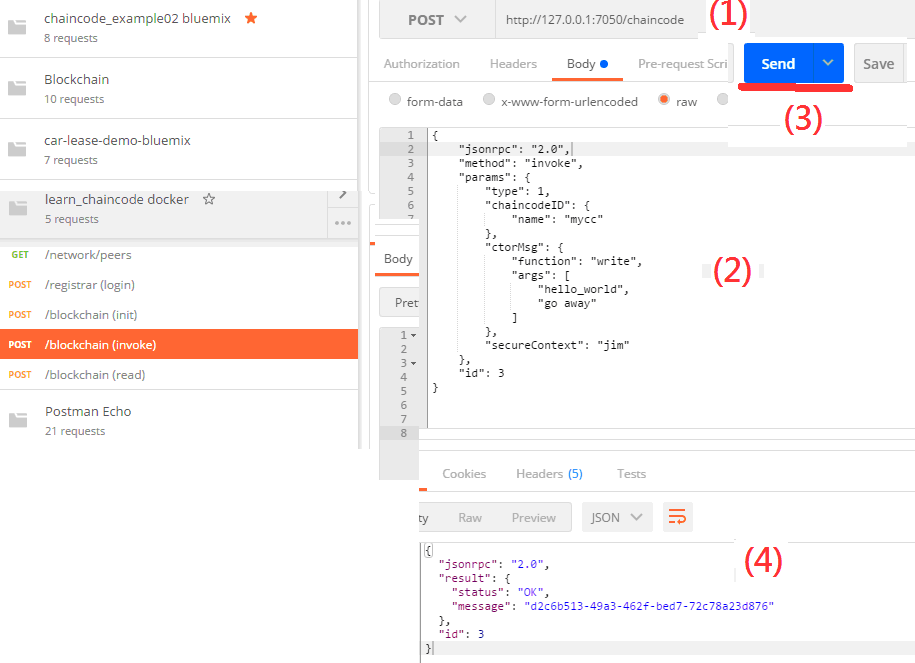
Task: Open the car-lease-demo-bluemix collection
Action: [179, 149]
